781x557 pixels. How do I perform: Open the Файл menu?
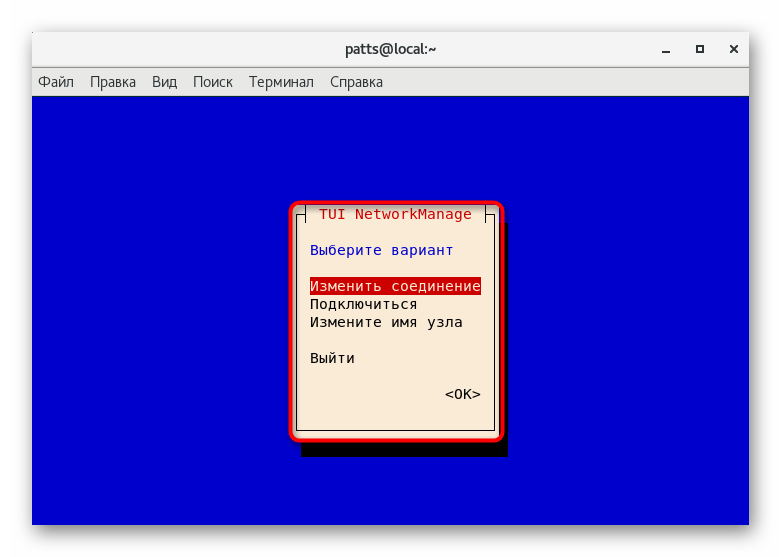click(x=56, y=82)
